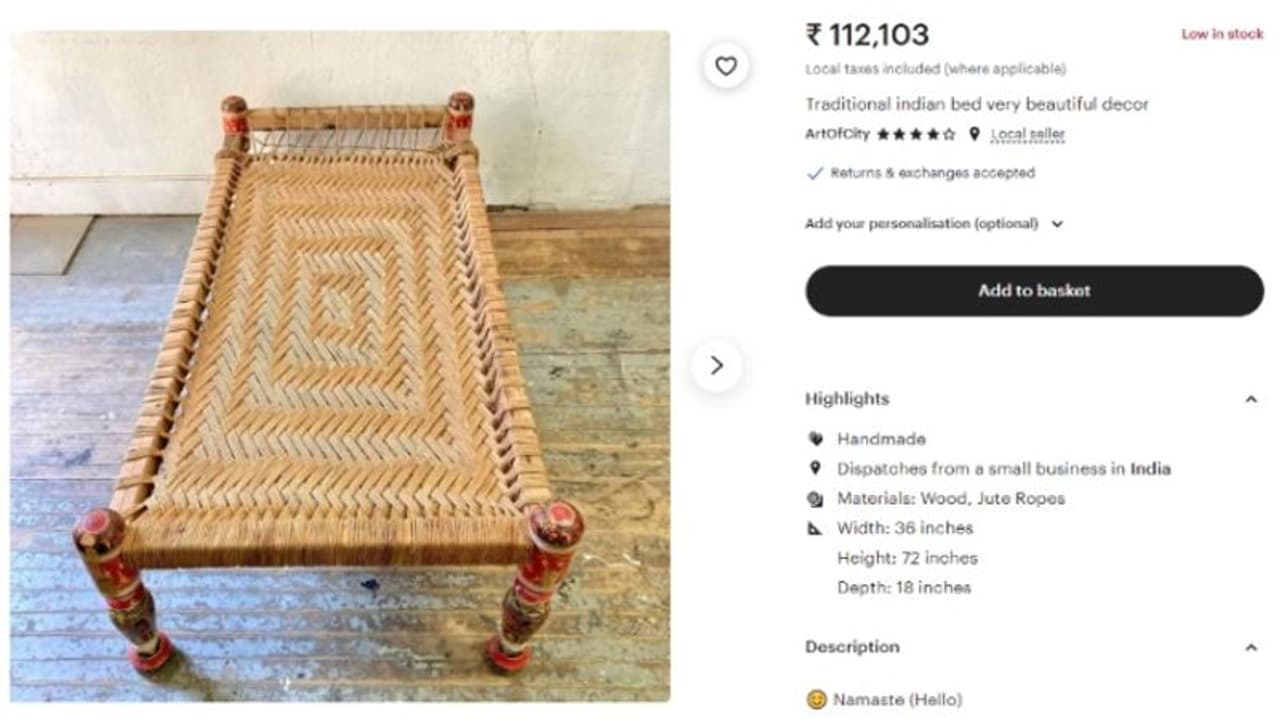Viewport: 1280px width, 720px height.
Task: Show next product photo with arrow
Action: [x=716, y=366]
